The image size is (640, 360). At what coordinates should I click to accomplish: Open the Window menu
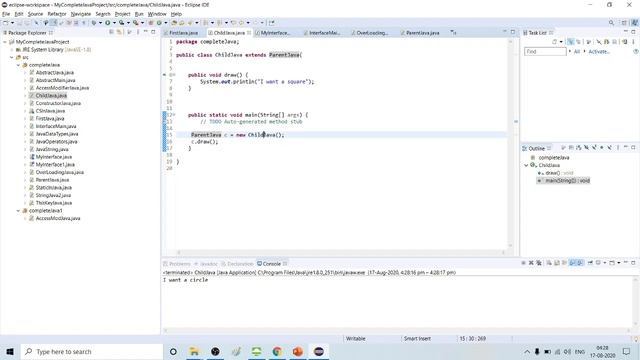157,14
